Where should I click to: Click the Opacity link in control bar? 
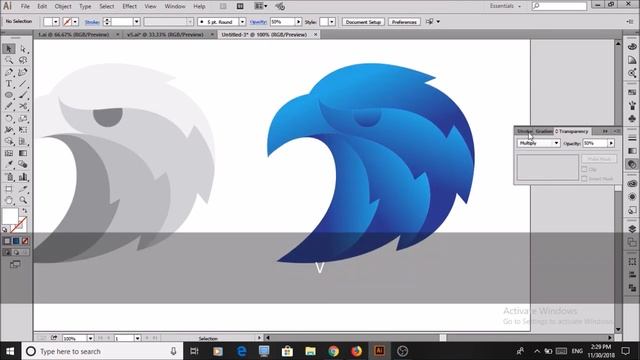coord(258,22)
